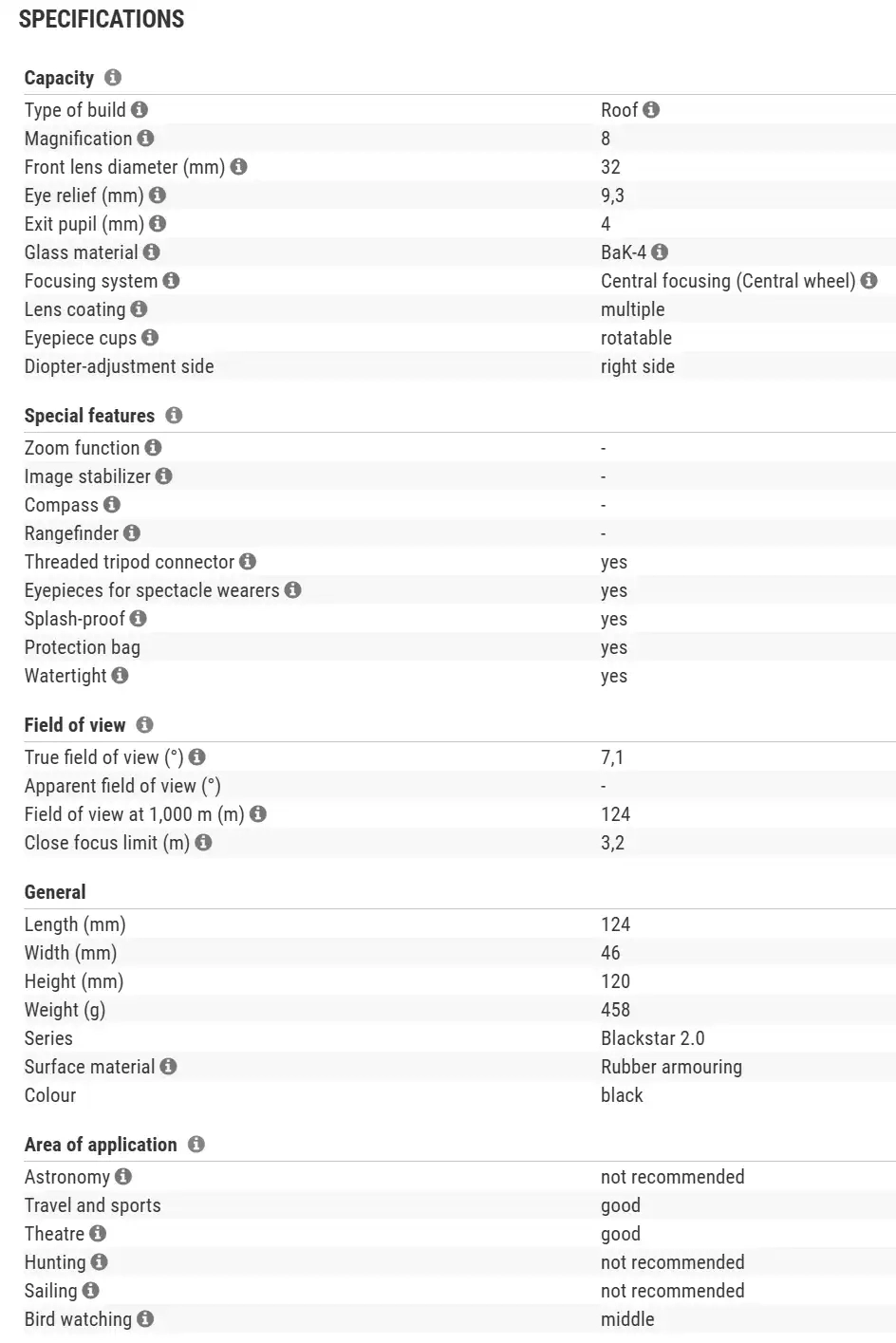Show info for Bird watching

tap(145, 1319)
